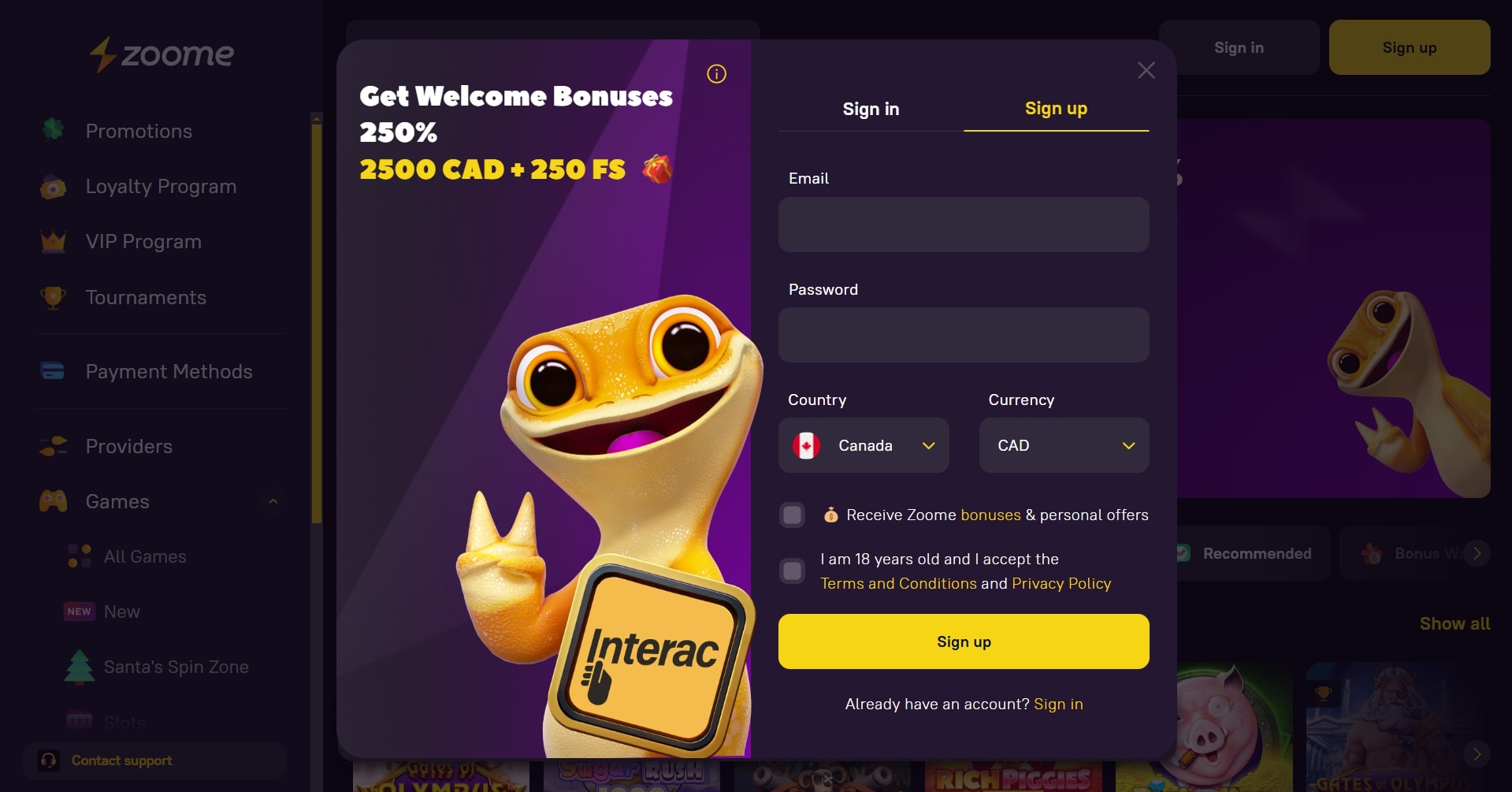Click the yellow Sign up submit button
The height and width of the screenshot is (792, 1512).
(x=964, y=641)
